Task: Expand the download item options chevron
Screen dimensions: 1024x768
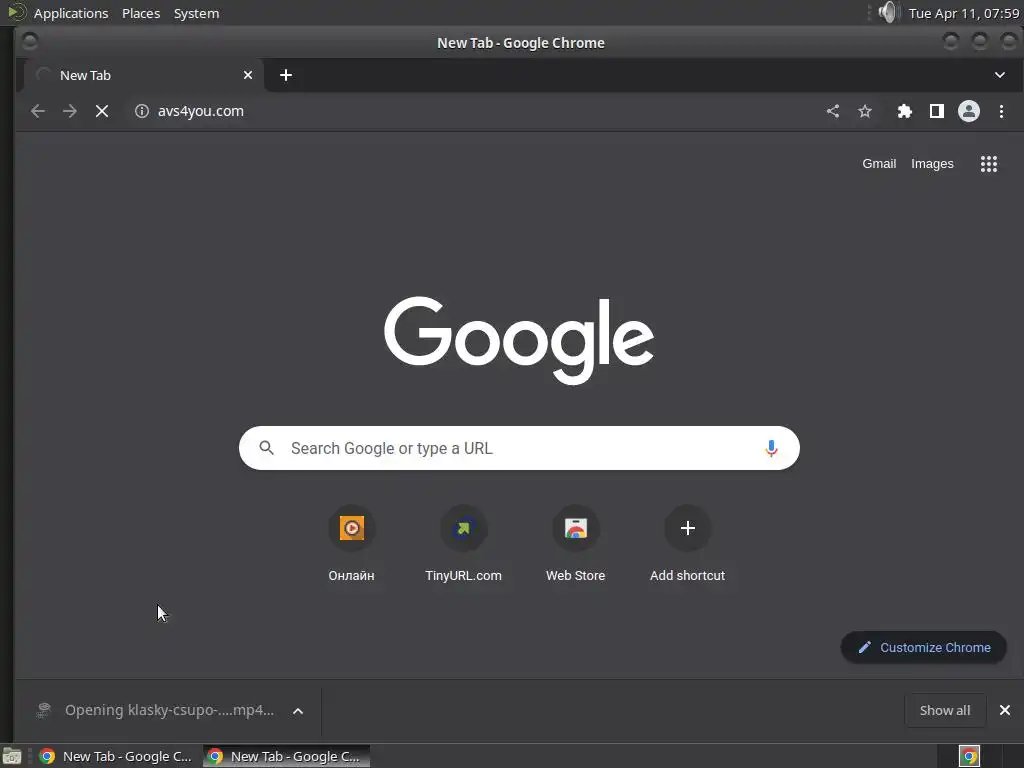Action: coord(298,711)
